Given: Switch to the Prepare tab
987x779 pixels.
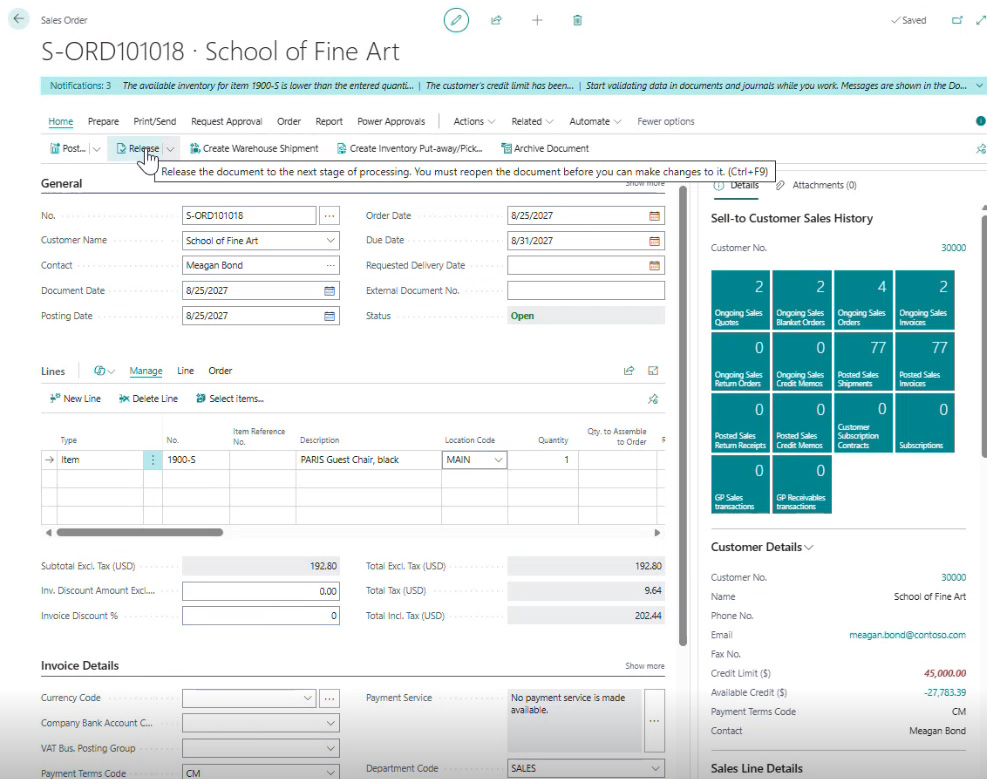Looking at the screenshot, I should tap(103, 121).
